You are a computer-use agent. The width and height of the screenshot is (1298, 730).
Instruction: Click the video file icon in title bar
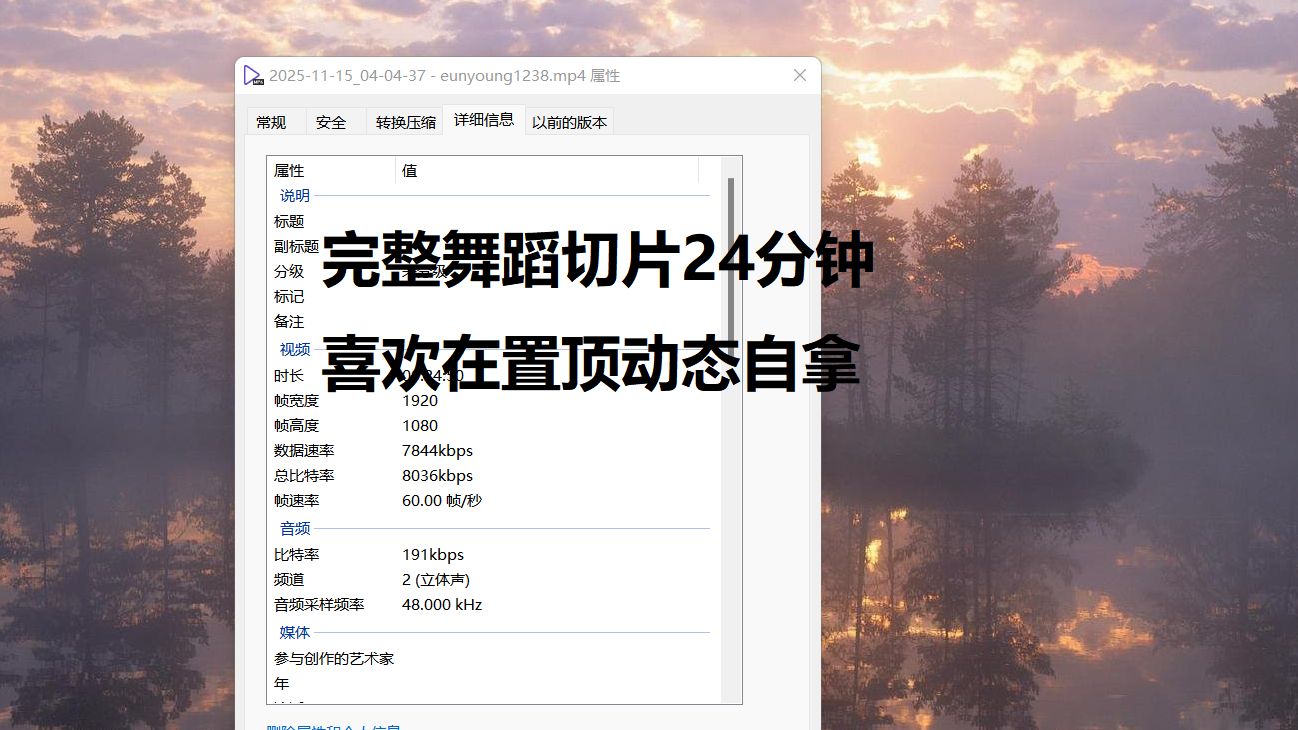254,76
